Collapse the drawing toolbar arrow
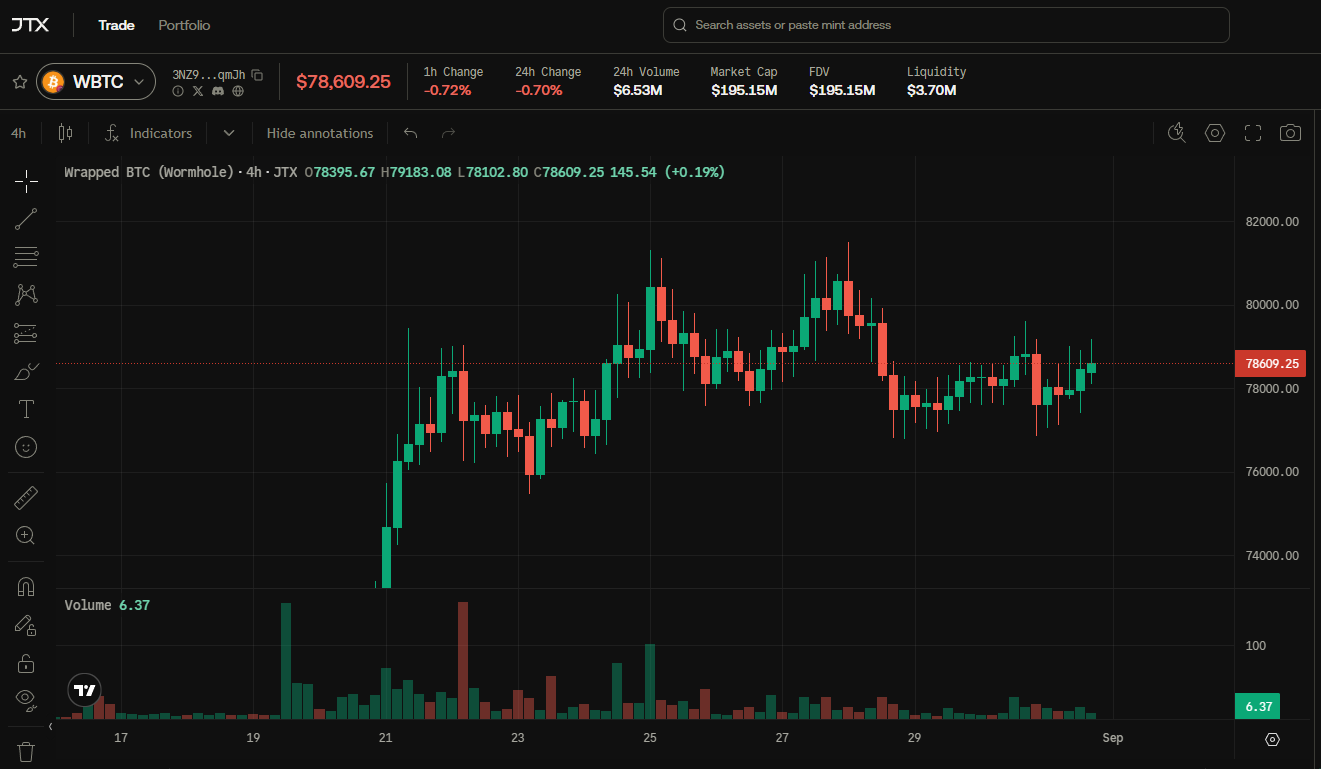Screen dimensions: 1321x769 click(51, 727)
